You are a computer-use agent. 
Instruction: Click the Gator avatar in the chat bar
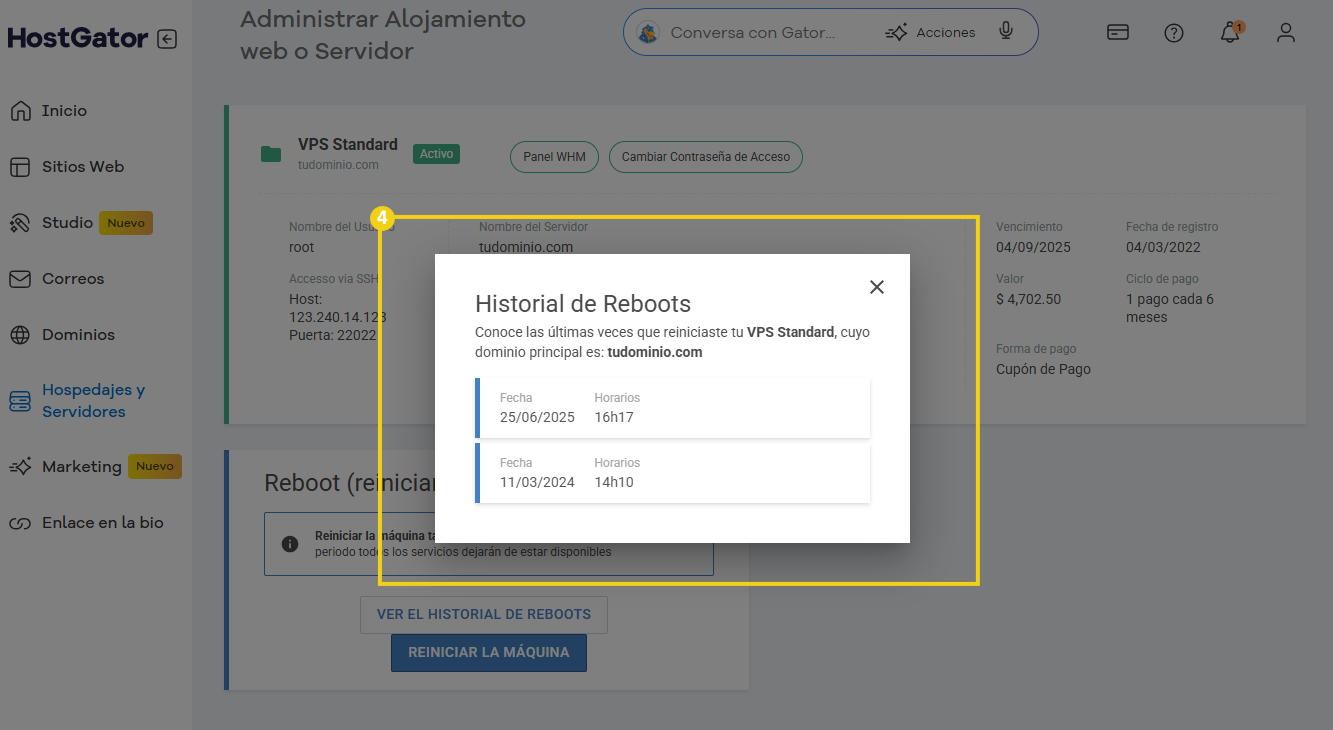point(648,33)
